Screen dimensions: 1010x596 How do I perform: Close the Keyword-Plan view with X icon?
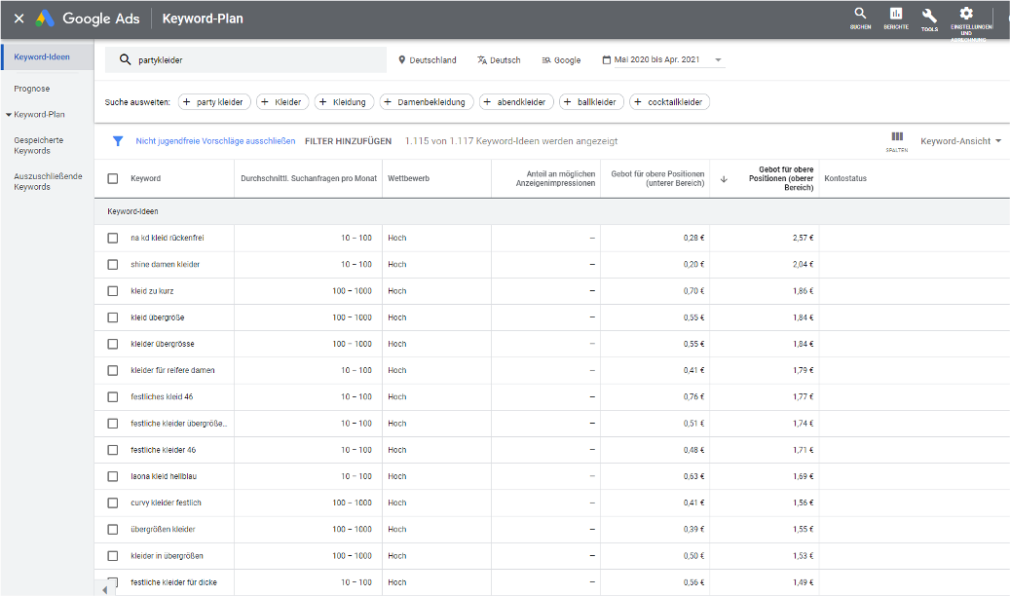(19, 19)
